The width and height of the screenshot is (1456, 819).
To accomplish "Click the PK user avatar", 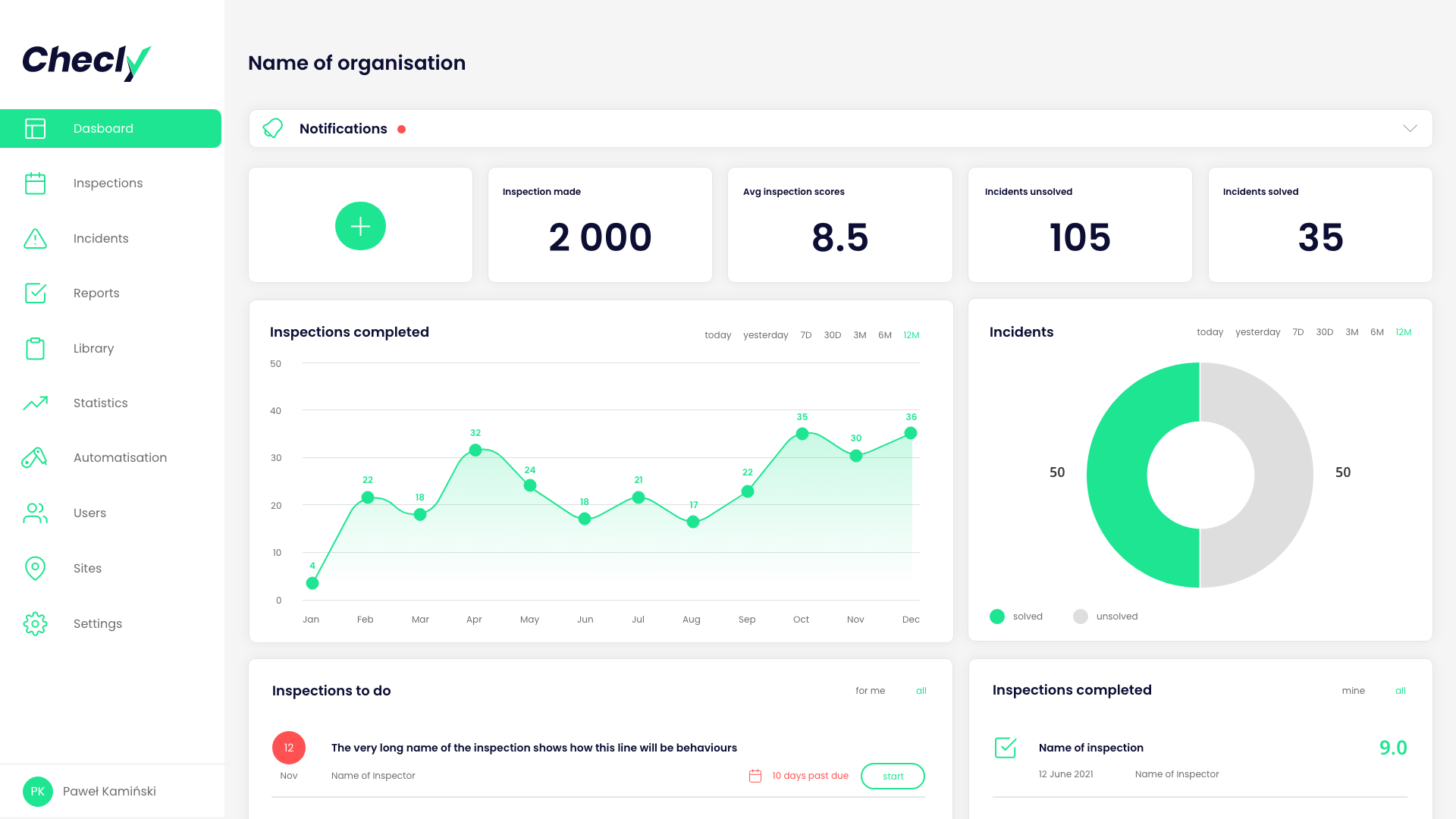I will [38, 792].
